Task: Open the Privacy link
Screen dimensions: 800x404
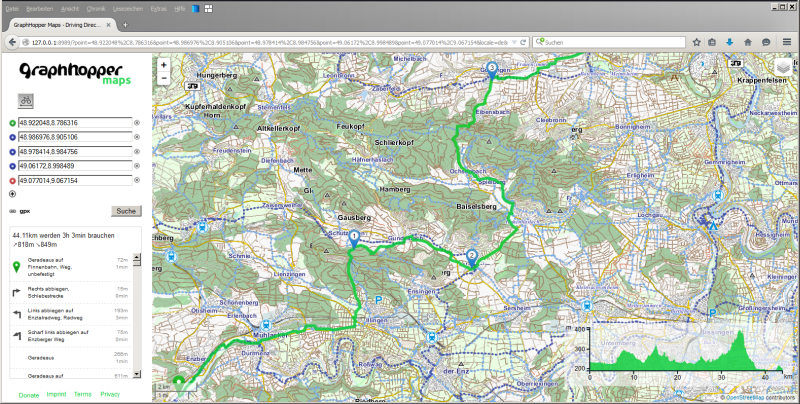Action: [110, 394]
